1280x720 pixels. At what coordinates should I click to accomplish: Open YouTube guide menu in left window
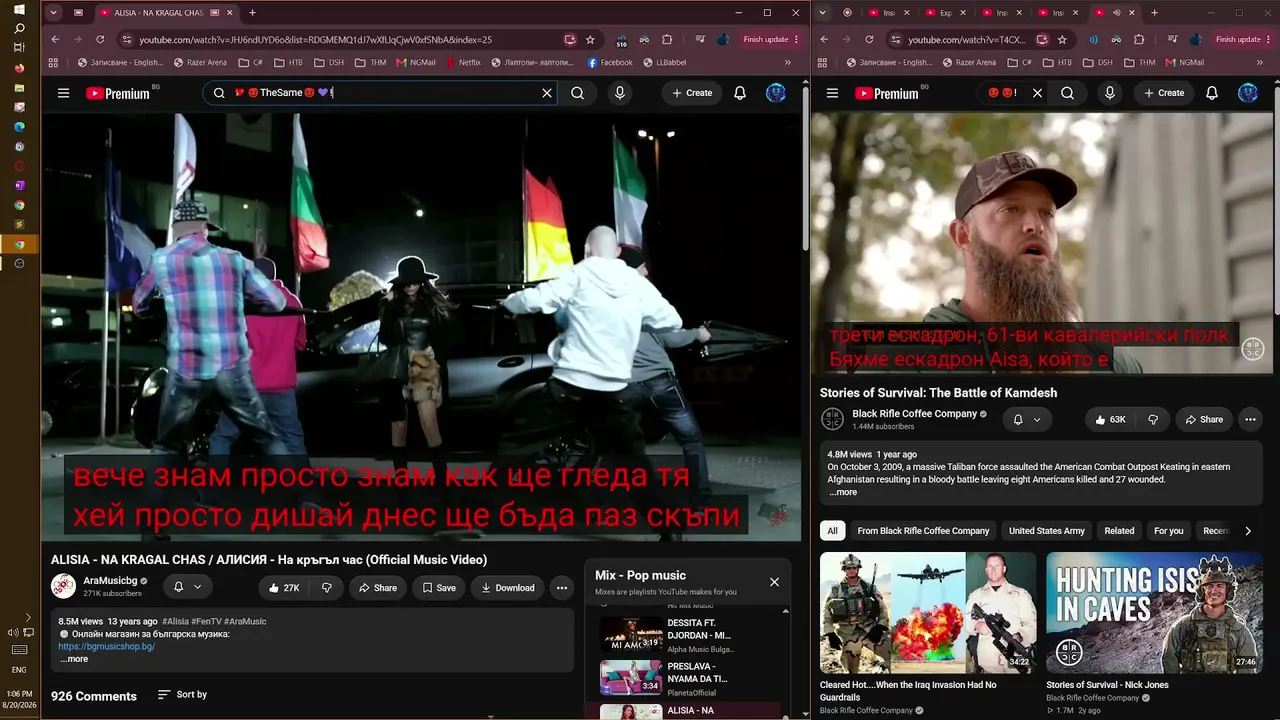point(63,93)
